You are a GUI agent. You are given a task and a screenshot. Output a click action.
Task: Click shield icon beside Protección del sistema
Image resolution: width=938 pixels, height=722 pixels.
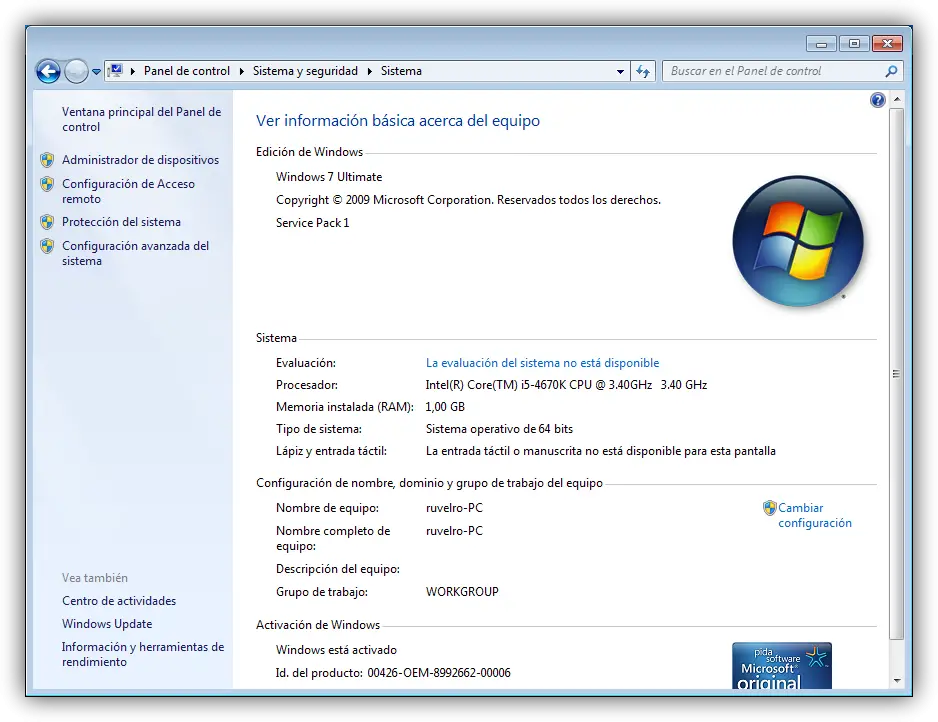point(47,222)
